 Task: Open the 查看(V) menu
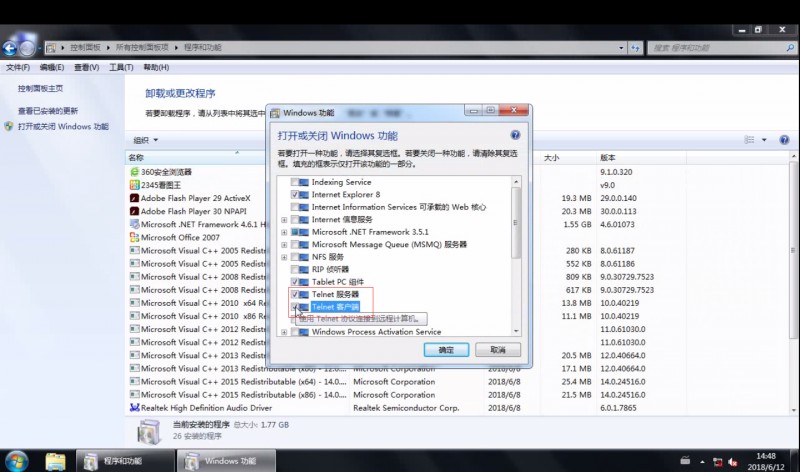point(86,67)
